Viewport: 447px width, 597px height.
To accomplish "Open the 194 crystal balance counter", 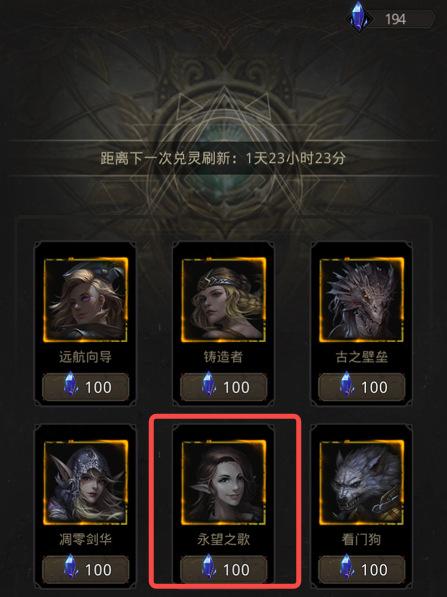I will (396, 19).
